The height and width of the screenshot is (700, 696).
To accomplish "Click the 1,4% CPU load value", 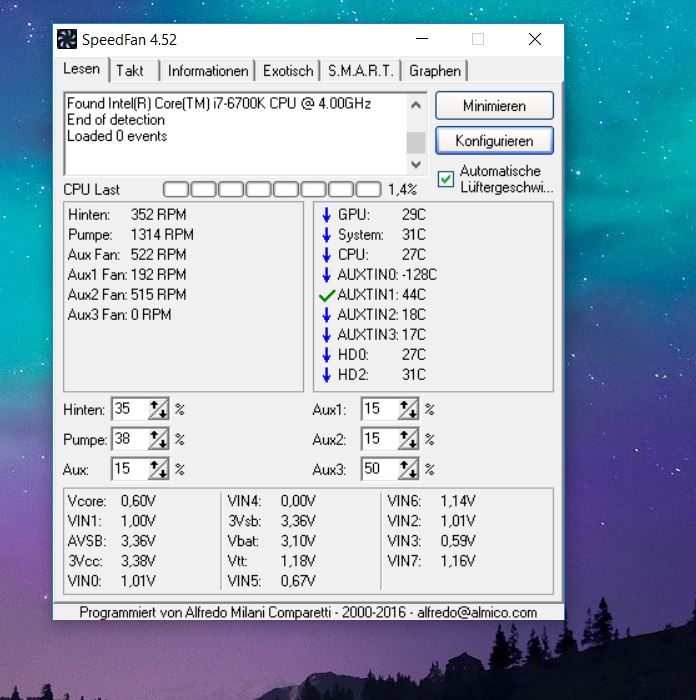I will click(402, 190).
